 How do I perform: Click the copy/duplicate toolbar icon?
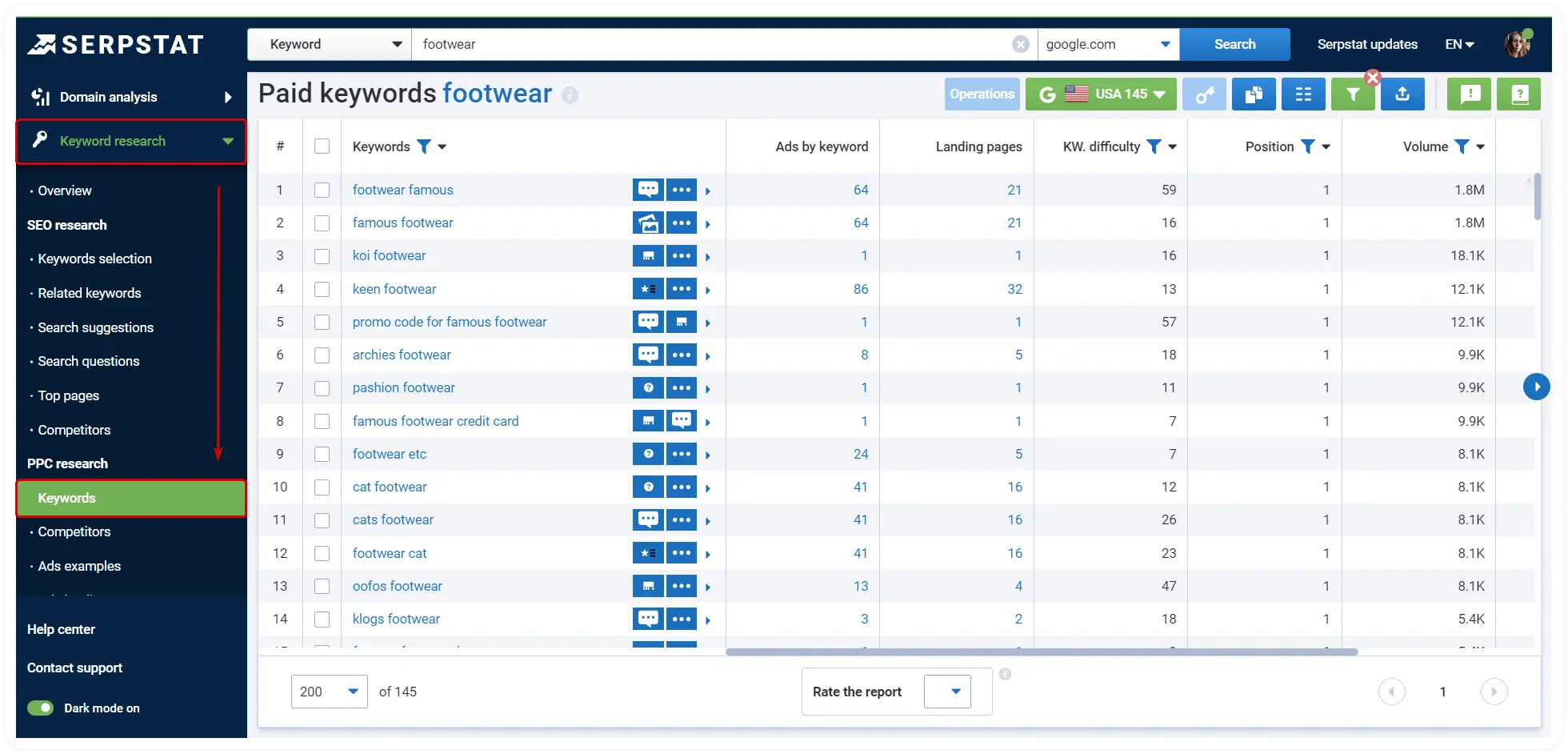coord(1254,94)
